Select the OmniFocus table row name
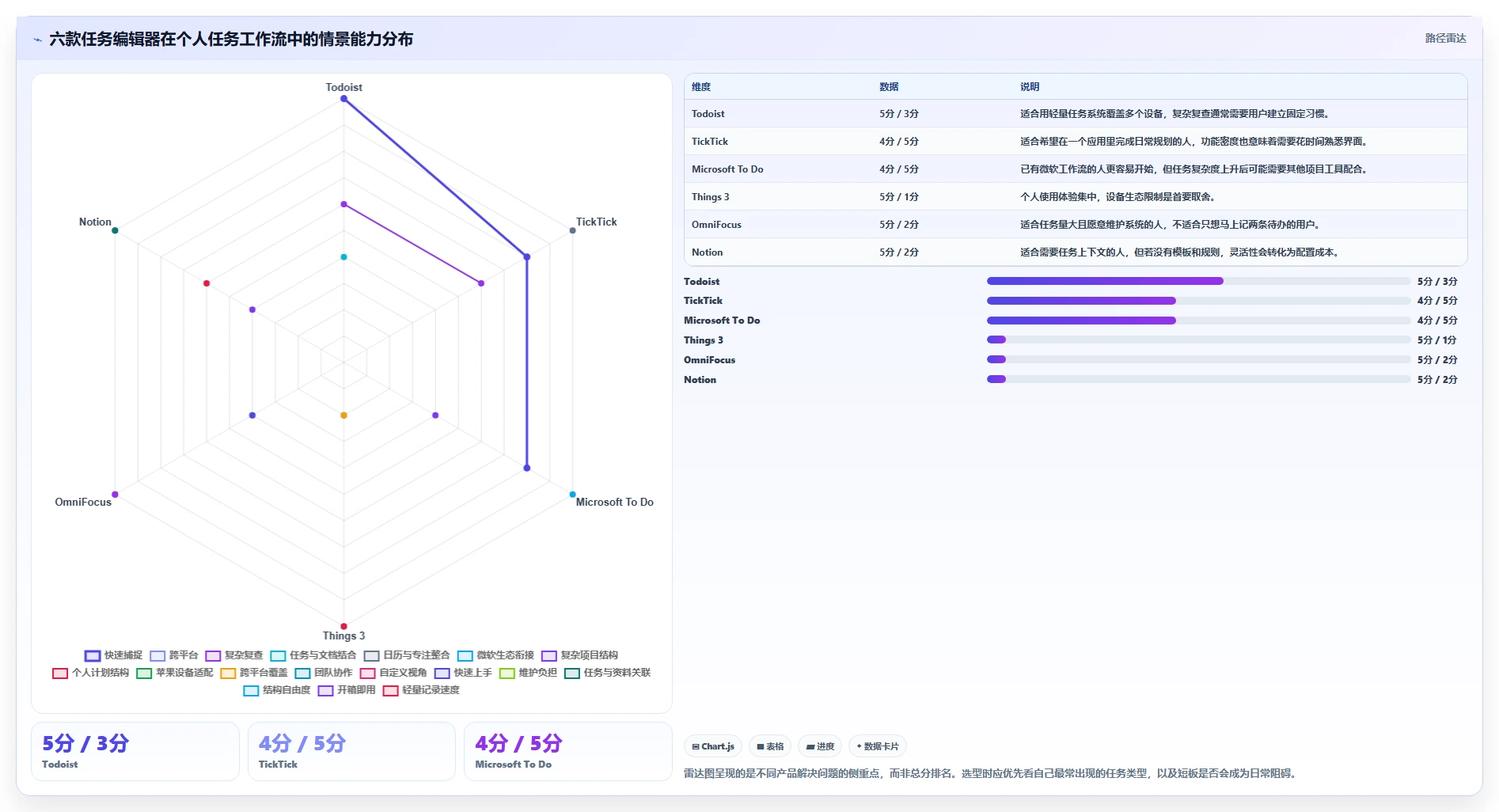The image size is (1499, 812). (716, 225)
